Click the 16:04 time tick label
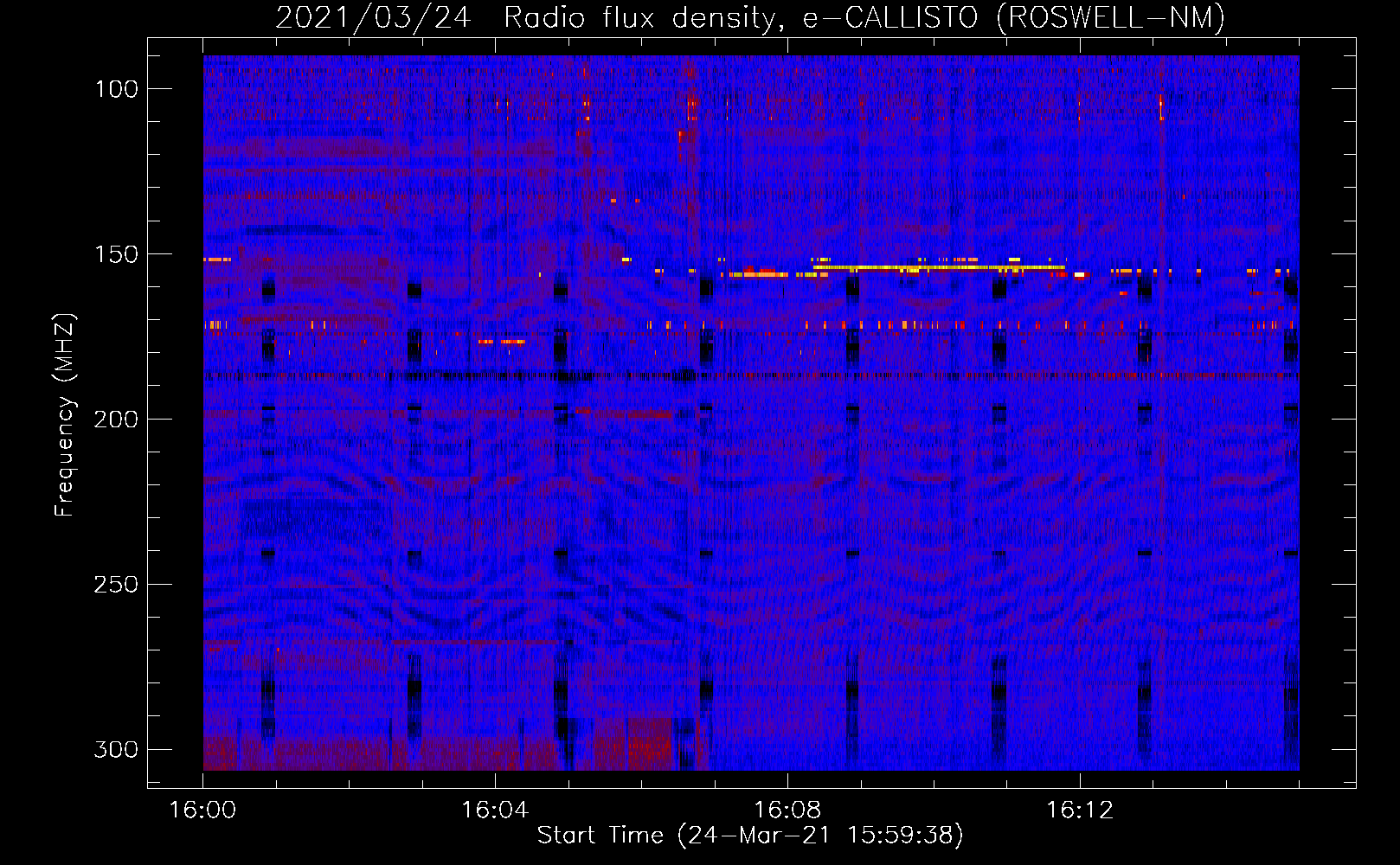Screen dimensions: 1400x865 pyautogui.click(x=495, y=811)
